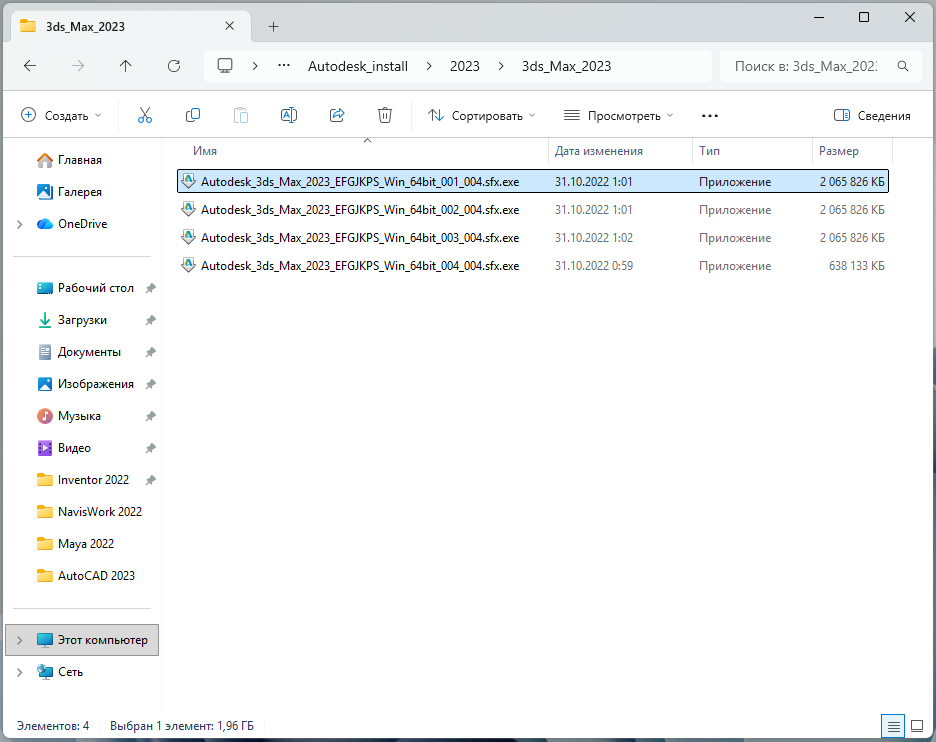Click the 2023 breadcrumb segment
936x742 pixels.
464,66
